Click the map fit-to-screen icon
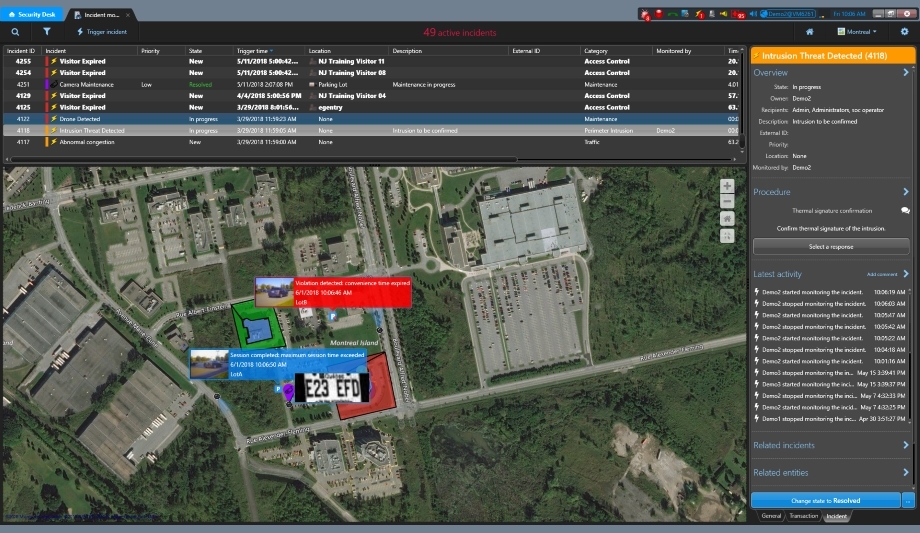Screen dimensions: 920x533 coord(727,236)
